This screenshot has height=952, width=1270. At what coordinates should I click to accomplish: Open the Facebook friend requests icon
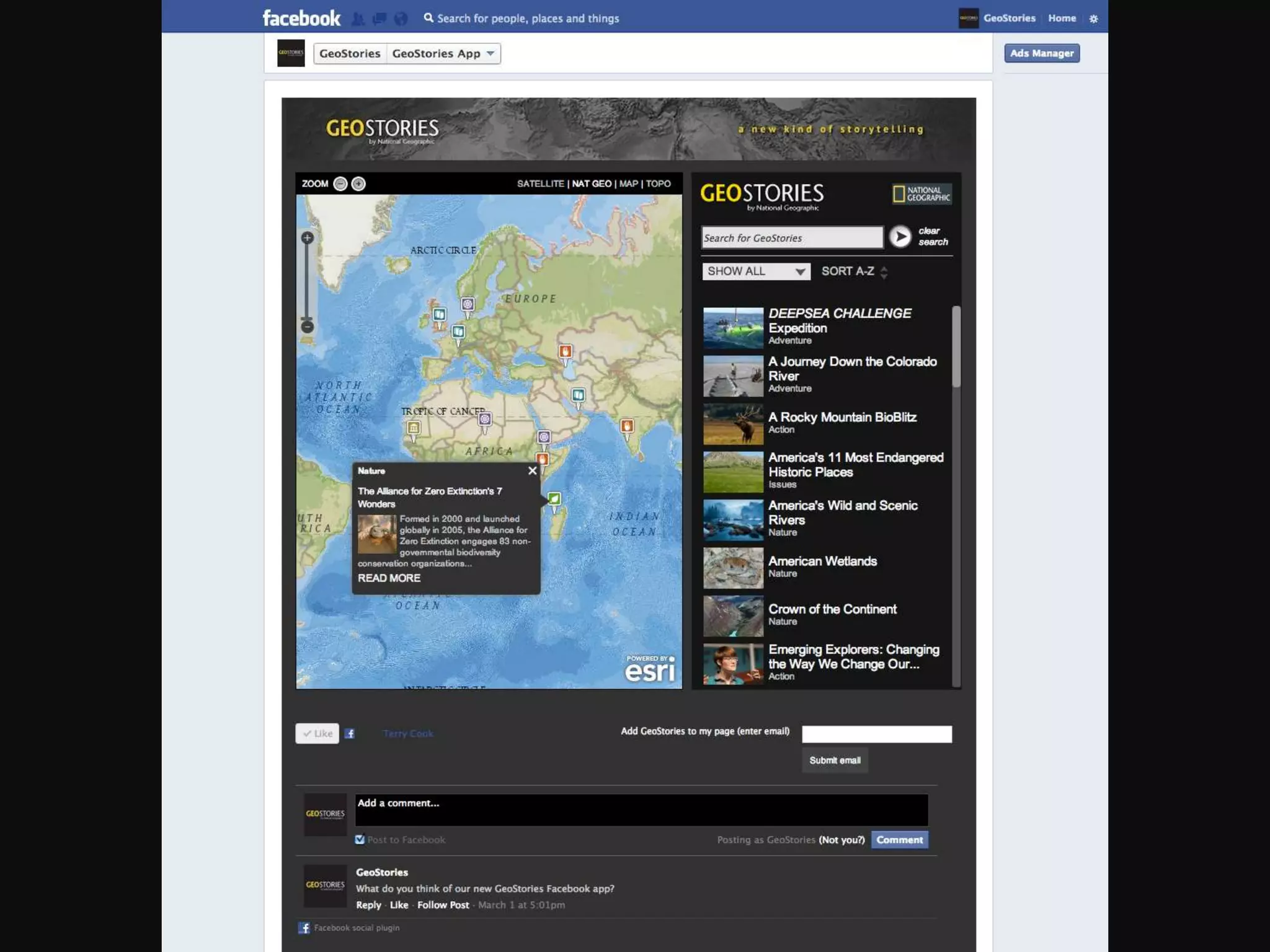[358, 19]
